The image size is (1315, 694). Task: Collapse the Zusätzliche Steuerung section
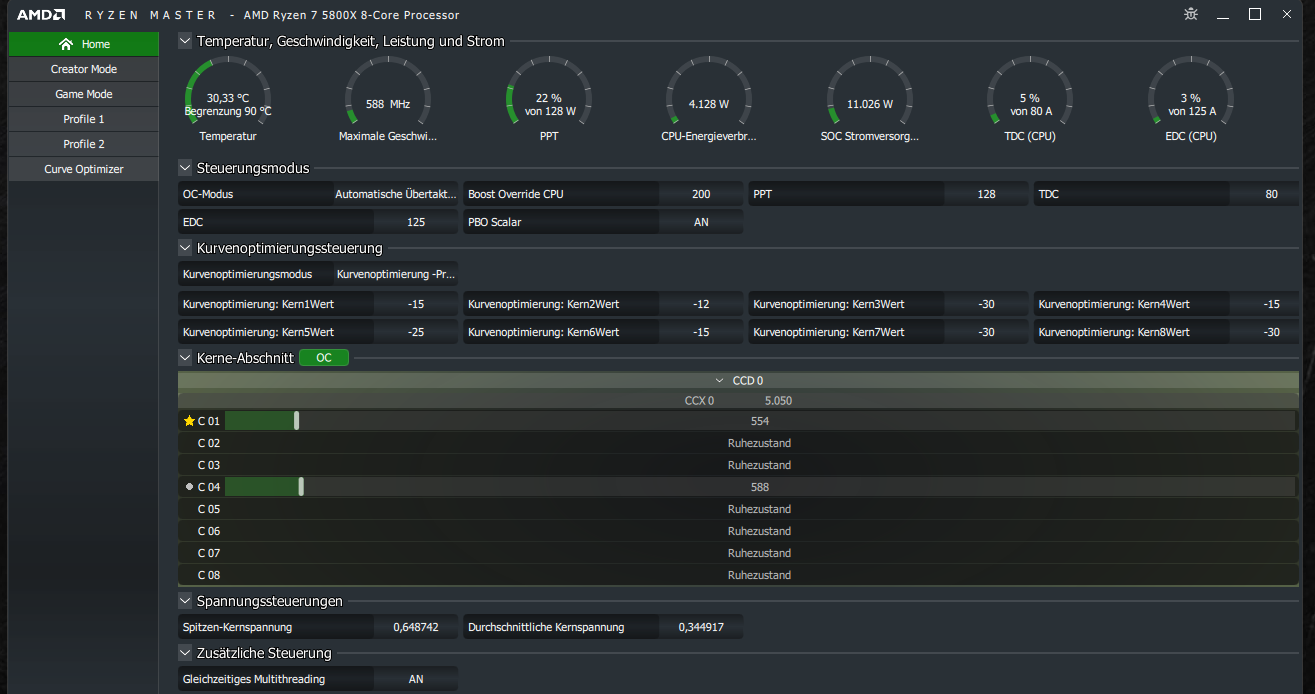[185, 653]
